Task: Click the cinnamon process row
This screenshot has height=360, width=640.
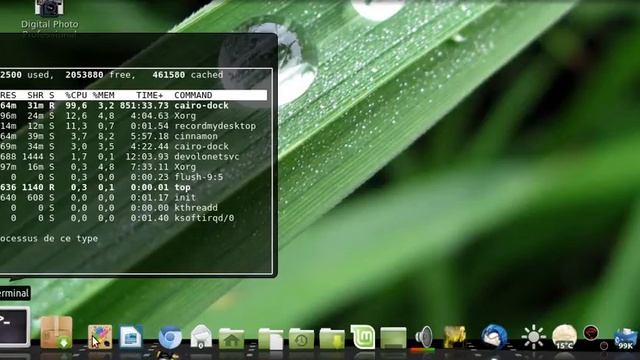Action: point(134,136)
